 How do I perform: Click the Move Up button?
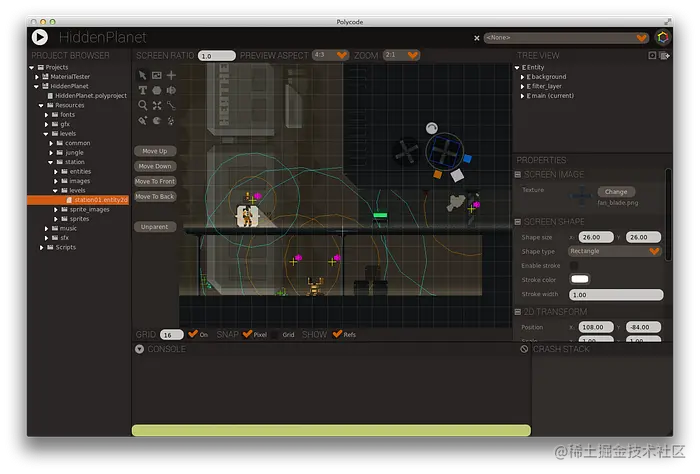click(x=155, y=151)
